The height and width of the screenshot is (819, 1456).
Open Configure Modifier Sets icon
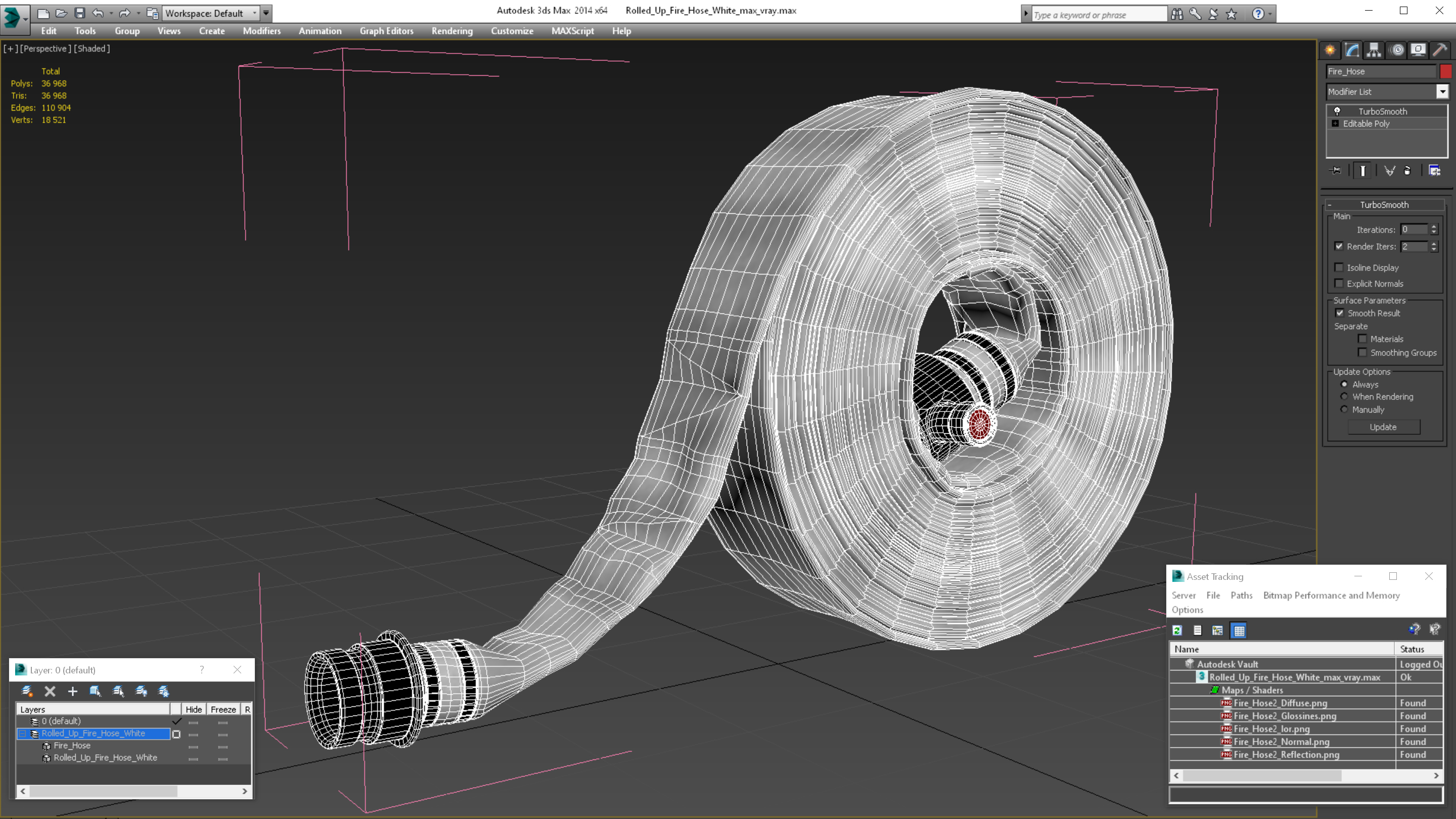1435,170
